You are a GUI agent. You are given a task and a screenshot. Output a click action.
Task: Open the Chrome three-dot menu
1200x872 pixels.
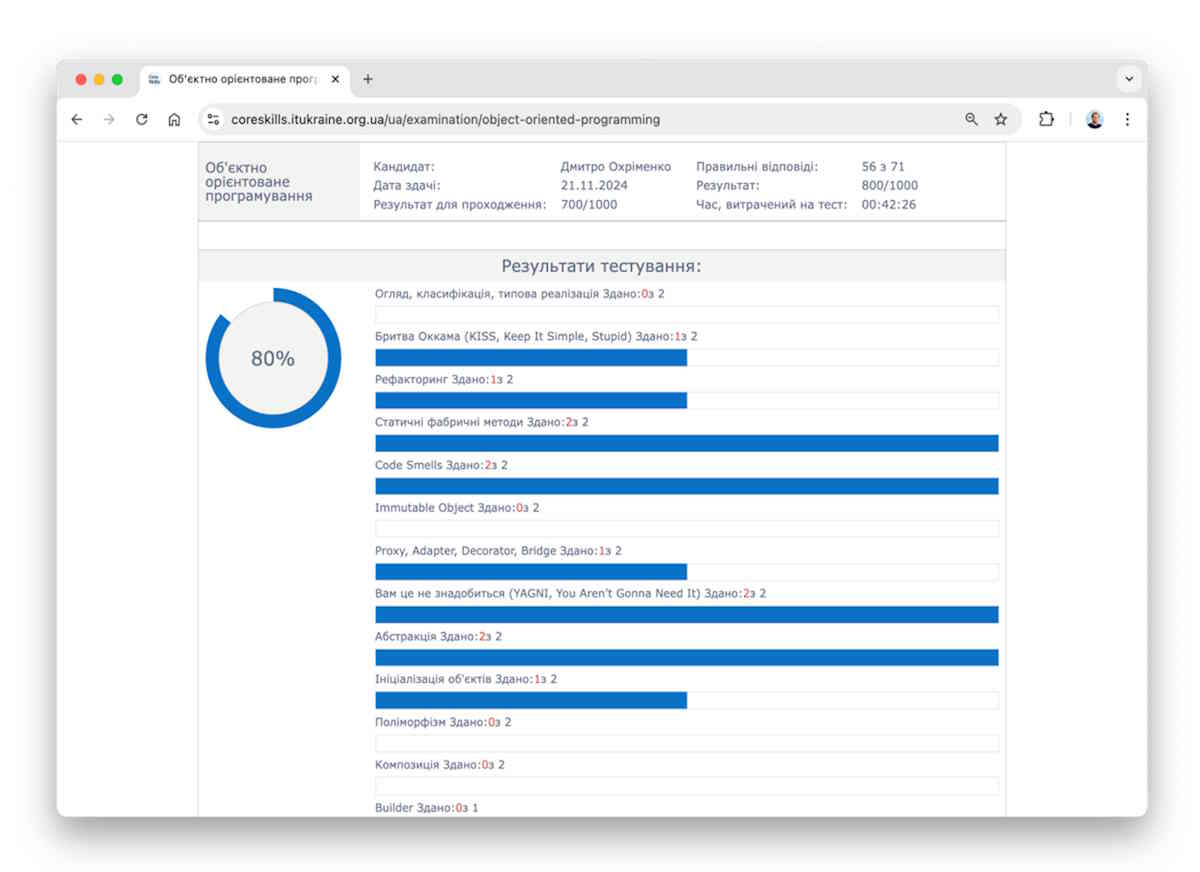click(x=1127, y=119)
